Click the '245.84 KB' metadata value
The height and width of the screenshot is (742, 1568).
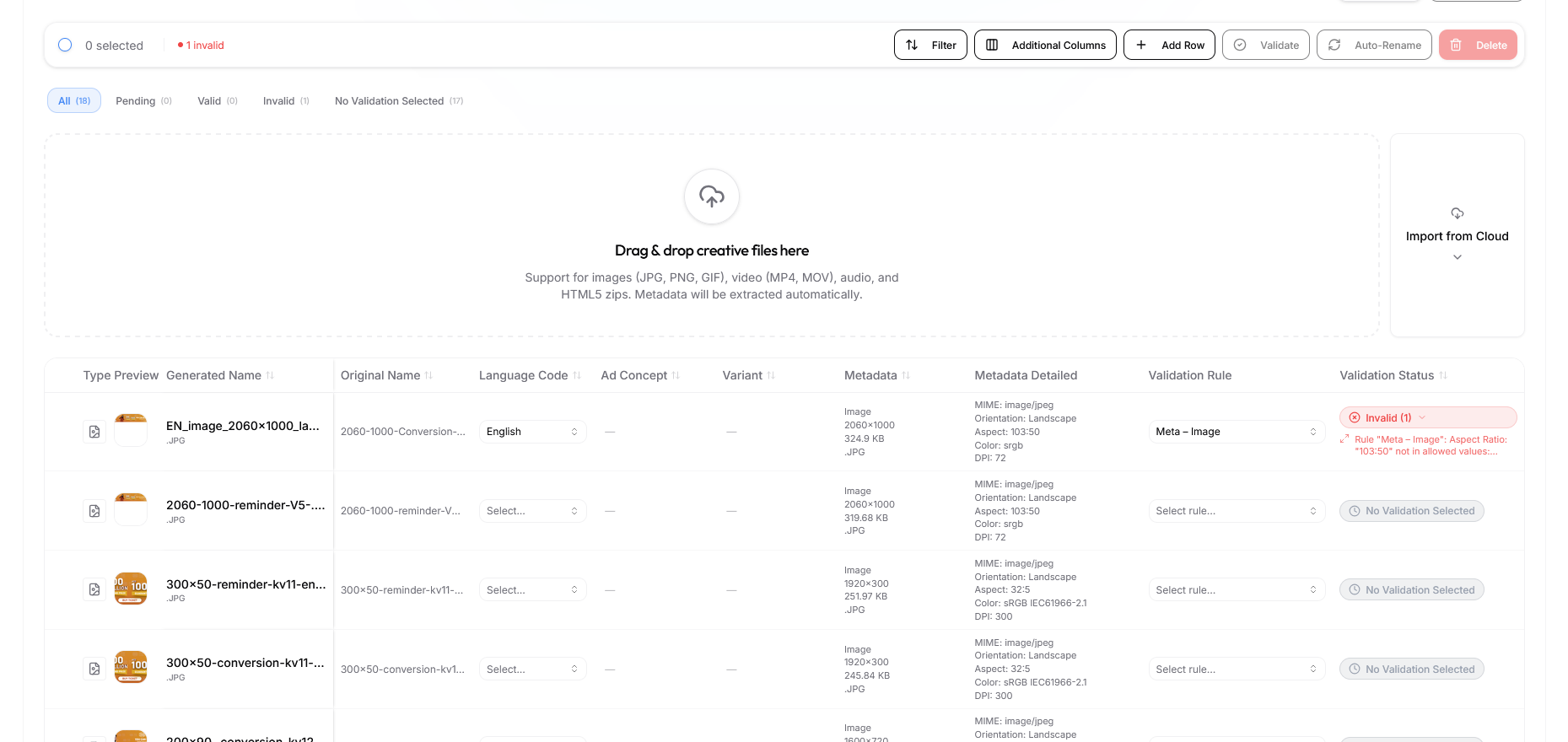(867, 675)
